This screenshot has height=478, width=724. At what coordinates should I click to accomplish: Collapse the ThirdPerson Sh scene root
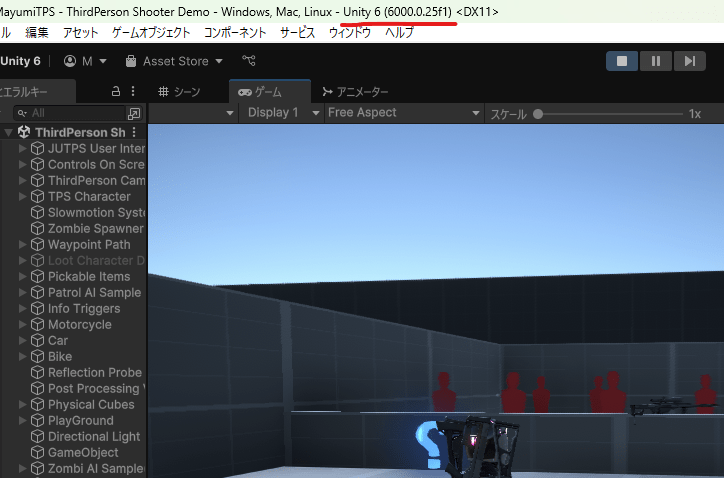(8, 133)
